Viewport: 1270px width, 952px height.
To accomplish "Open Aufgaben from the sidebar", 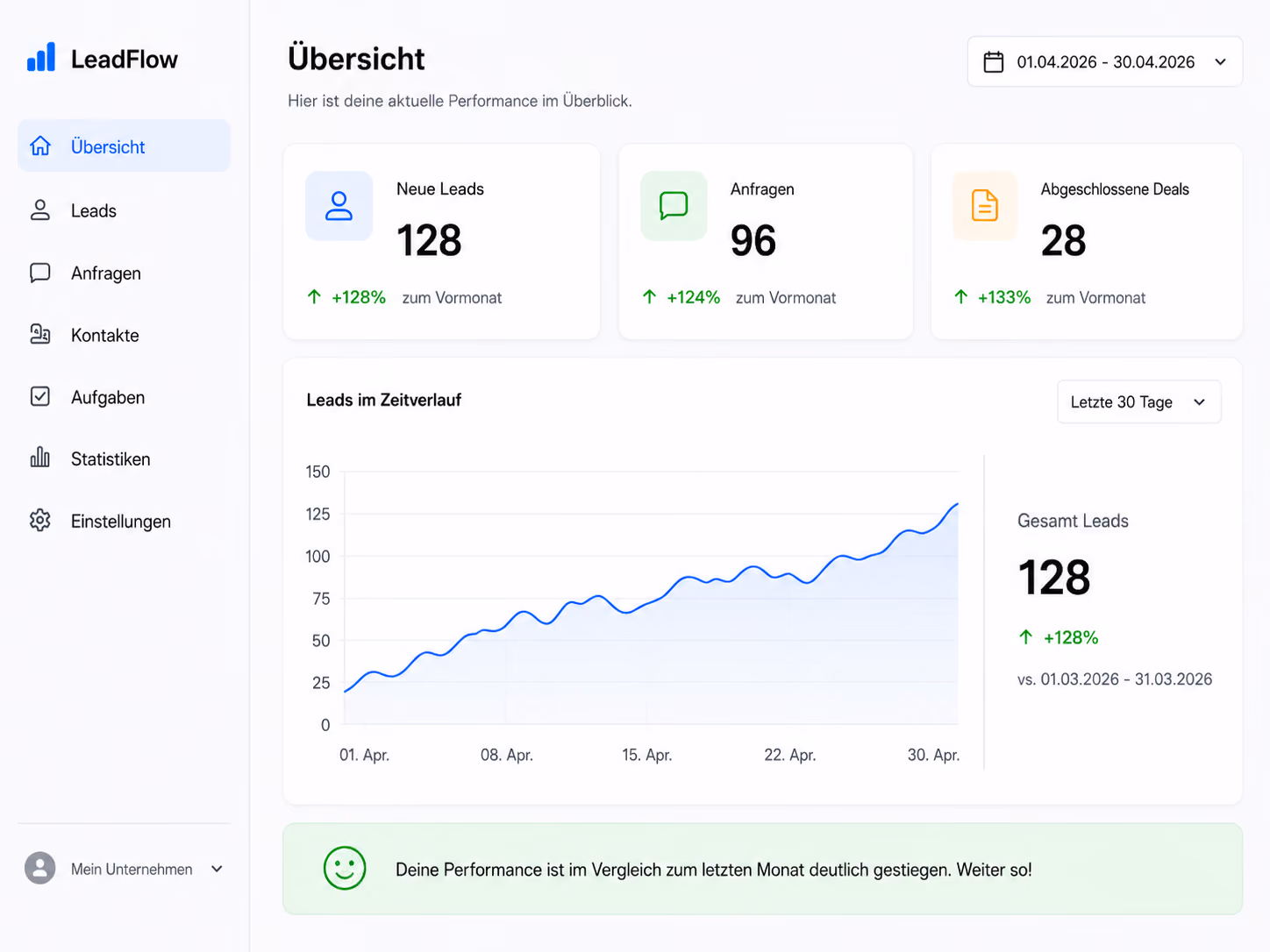I will [124, 397].
